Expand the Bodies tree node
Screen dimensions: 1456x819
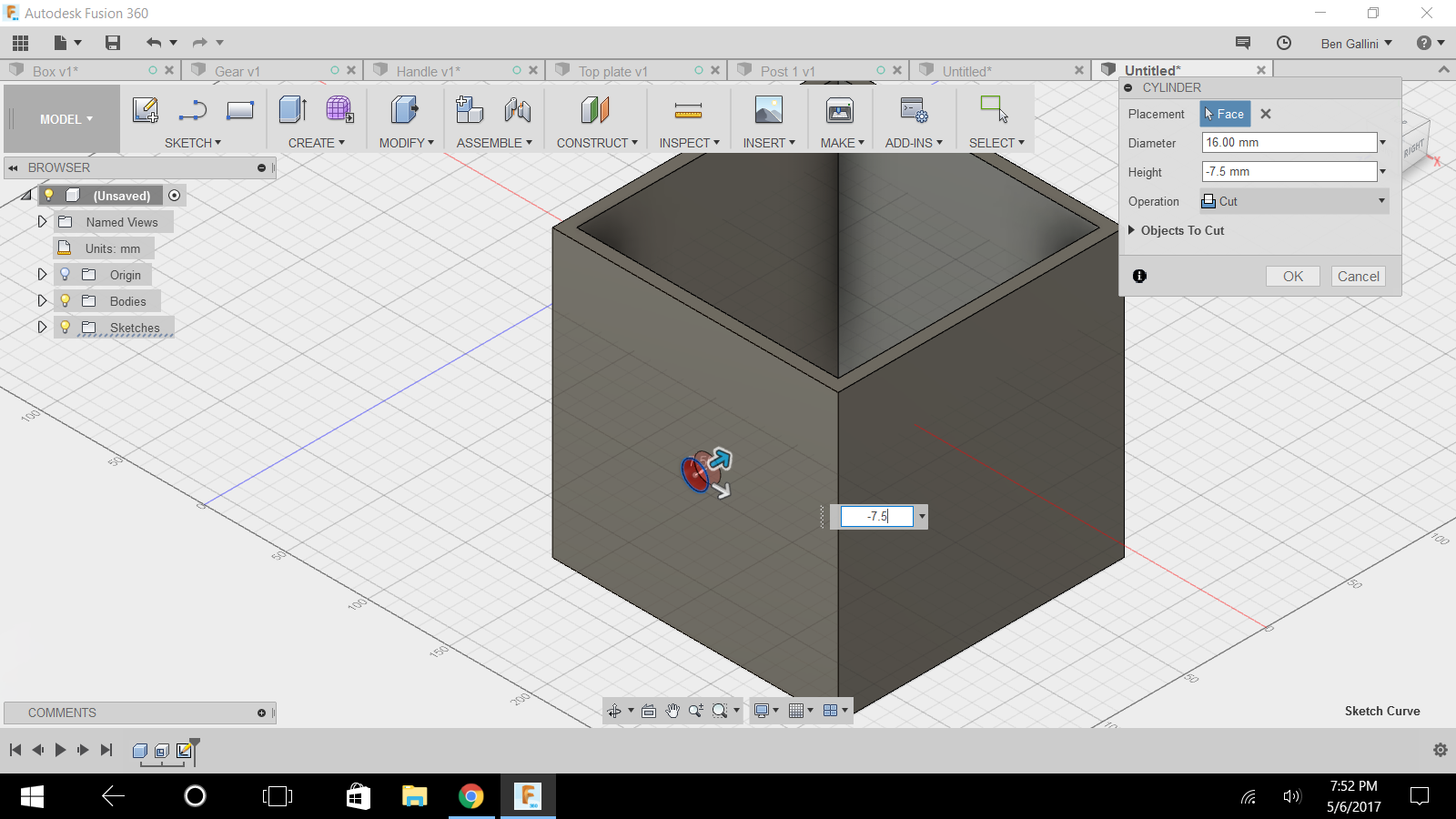[x=42, y=300]
